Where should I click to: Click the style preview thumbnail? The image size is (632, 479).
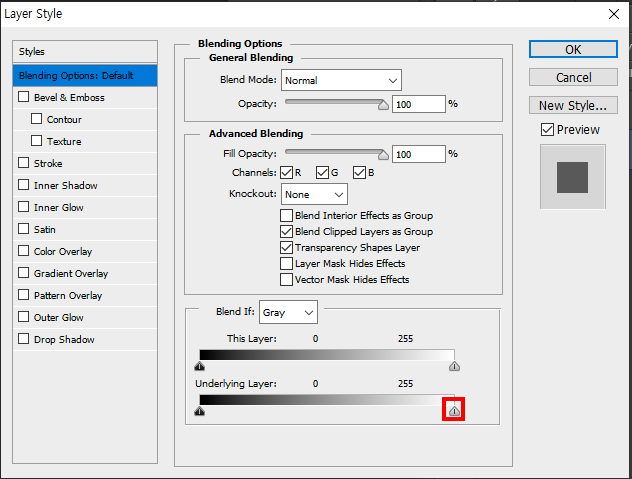[x=573, y=177]
